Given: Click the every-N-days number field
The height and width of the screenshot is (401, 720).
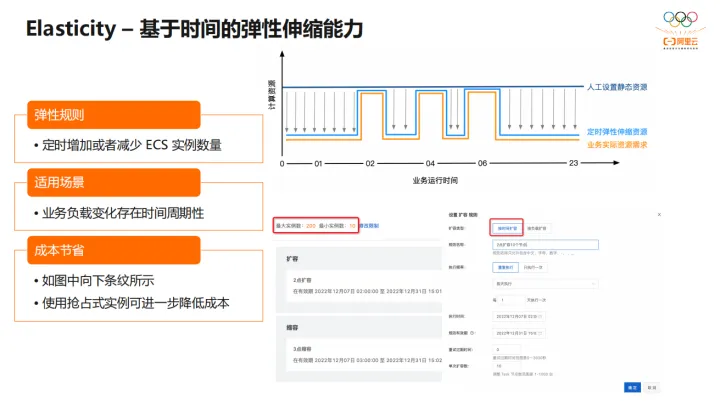Looking at the screenshot, I should point(511,300).
